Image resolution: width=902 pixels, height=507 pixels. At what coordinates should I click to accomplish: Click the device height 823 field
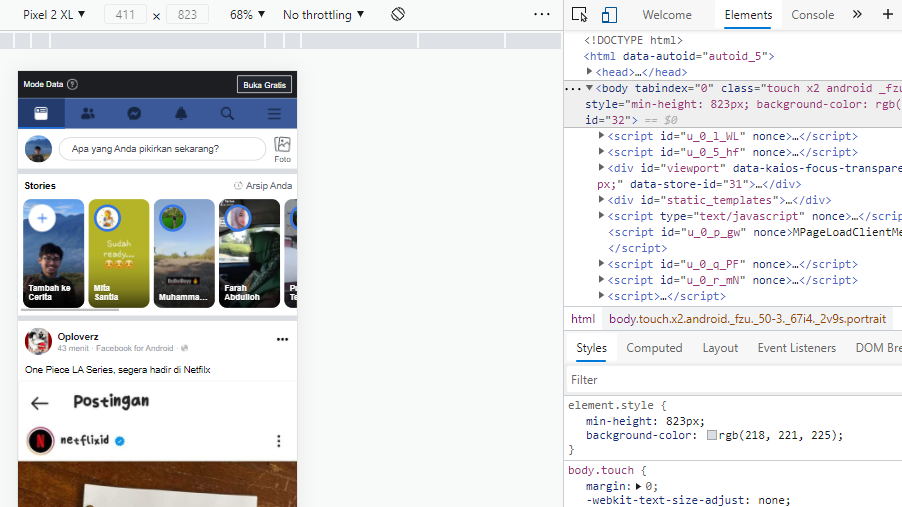point(187,14)
